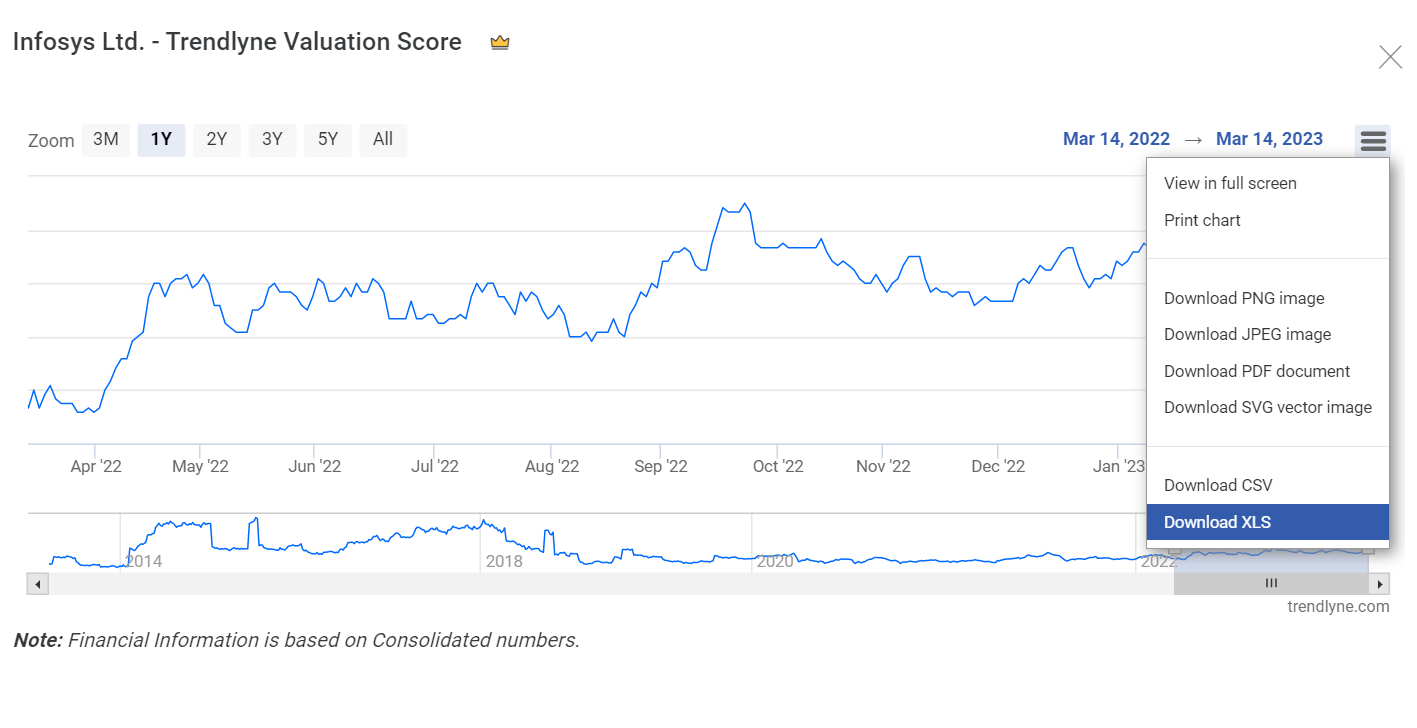The image size is (1417, 728).
Task: Select the 1Y zoom range
Action: point(161,140)
